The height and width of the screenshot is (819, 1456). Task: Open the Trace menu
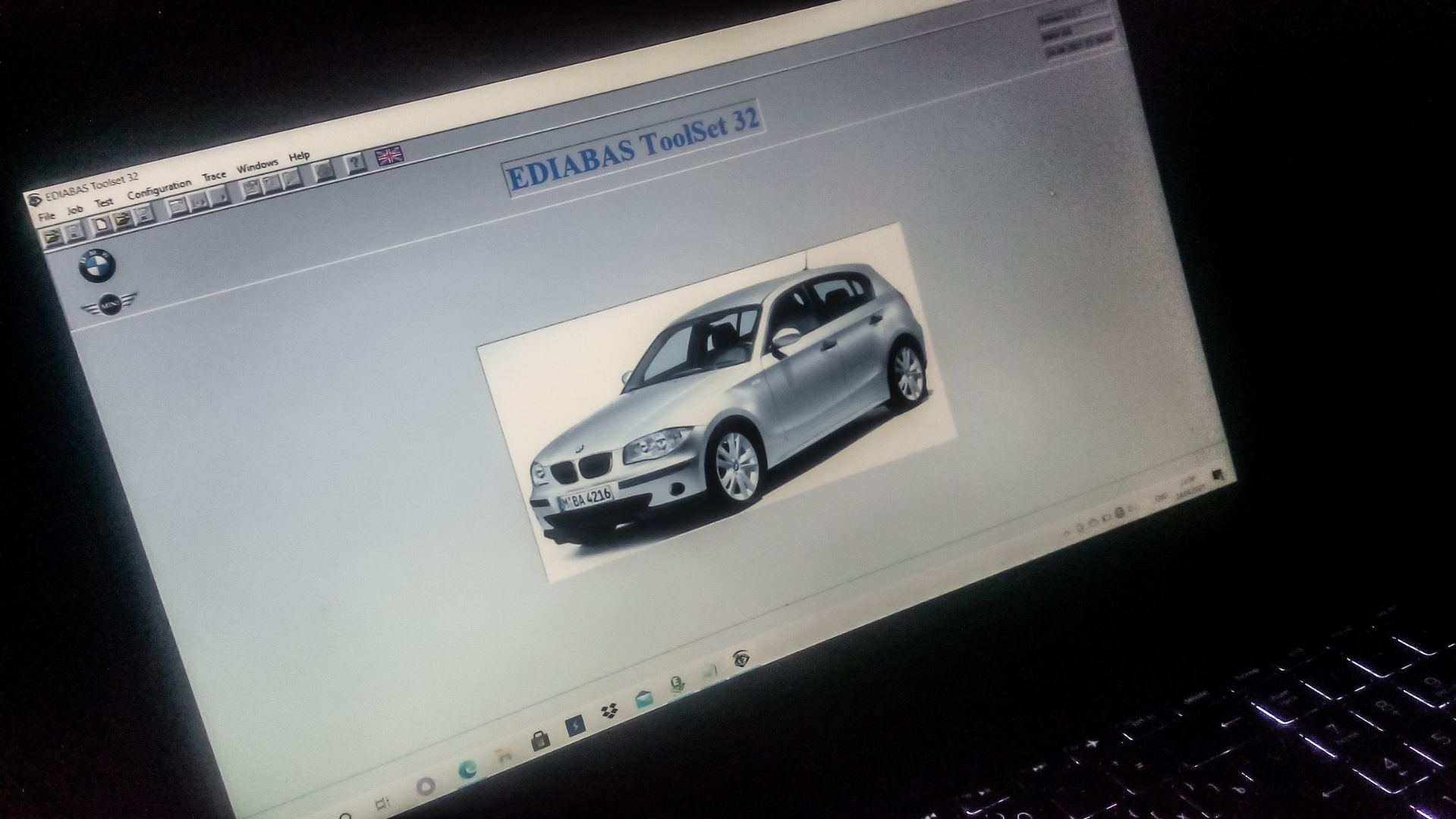tap(215, 176)
